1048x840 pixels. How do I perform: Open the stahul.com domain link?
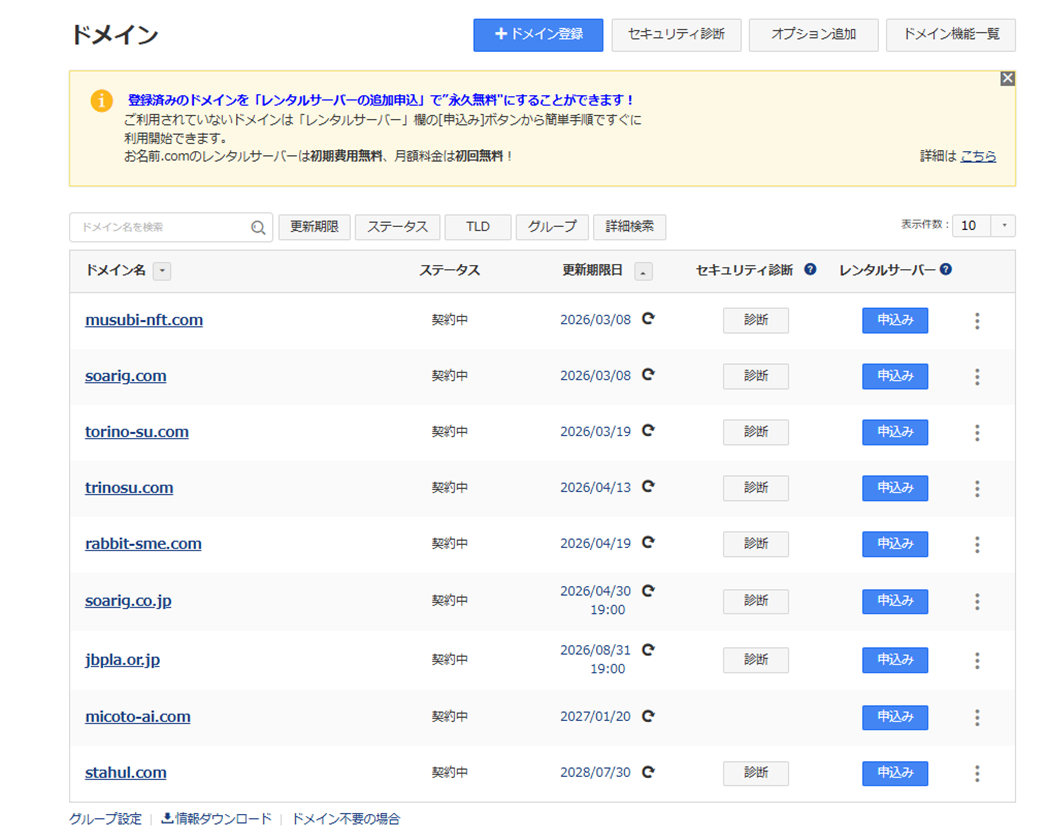126,773
